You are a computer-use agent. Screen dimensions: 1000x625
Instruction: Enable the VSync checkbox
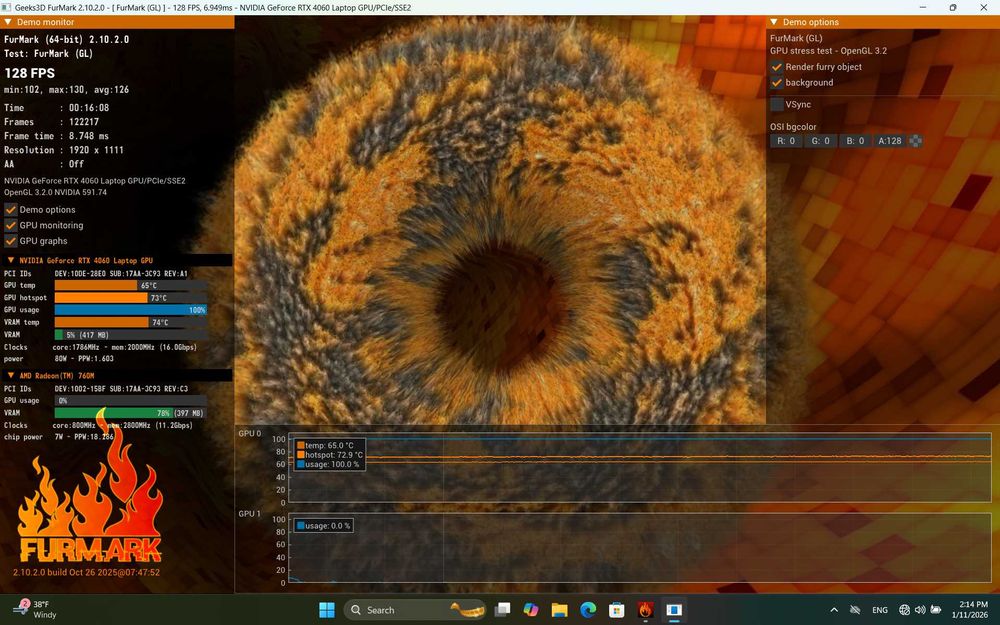coord(777,104)
